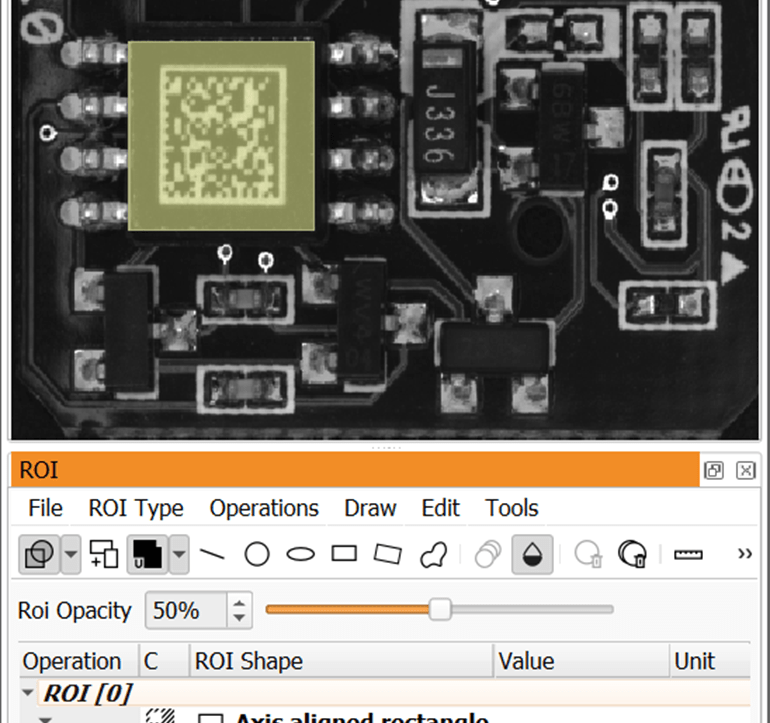Image resolution: width=770 pixels, height=723 pixels.
Task: Collapse the Axis aligned rectangle row
Action: click(45, 720)
